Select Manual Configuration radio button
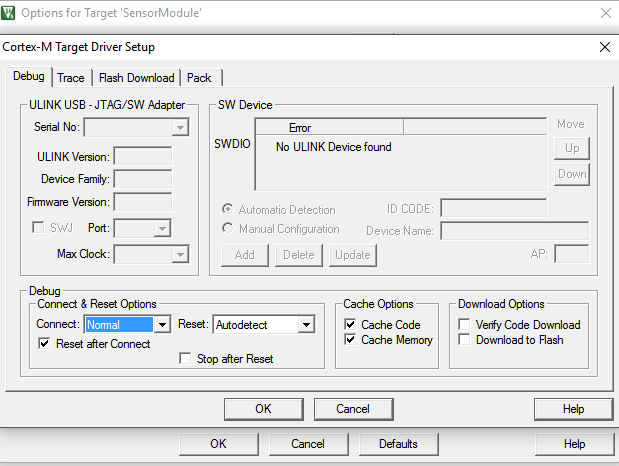This screenshot has height=466, width=619. pyautogui.click(x=228, y=228)
